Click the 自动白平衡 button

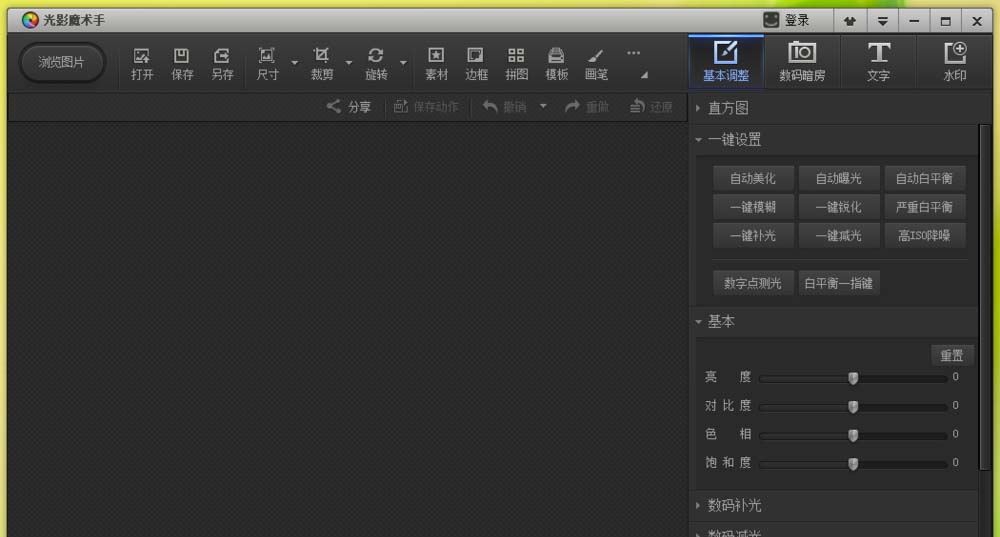tap(924, 178)
